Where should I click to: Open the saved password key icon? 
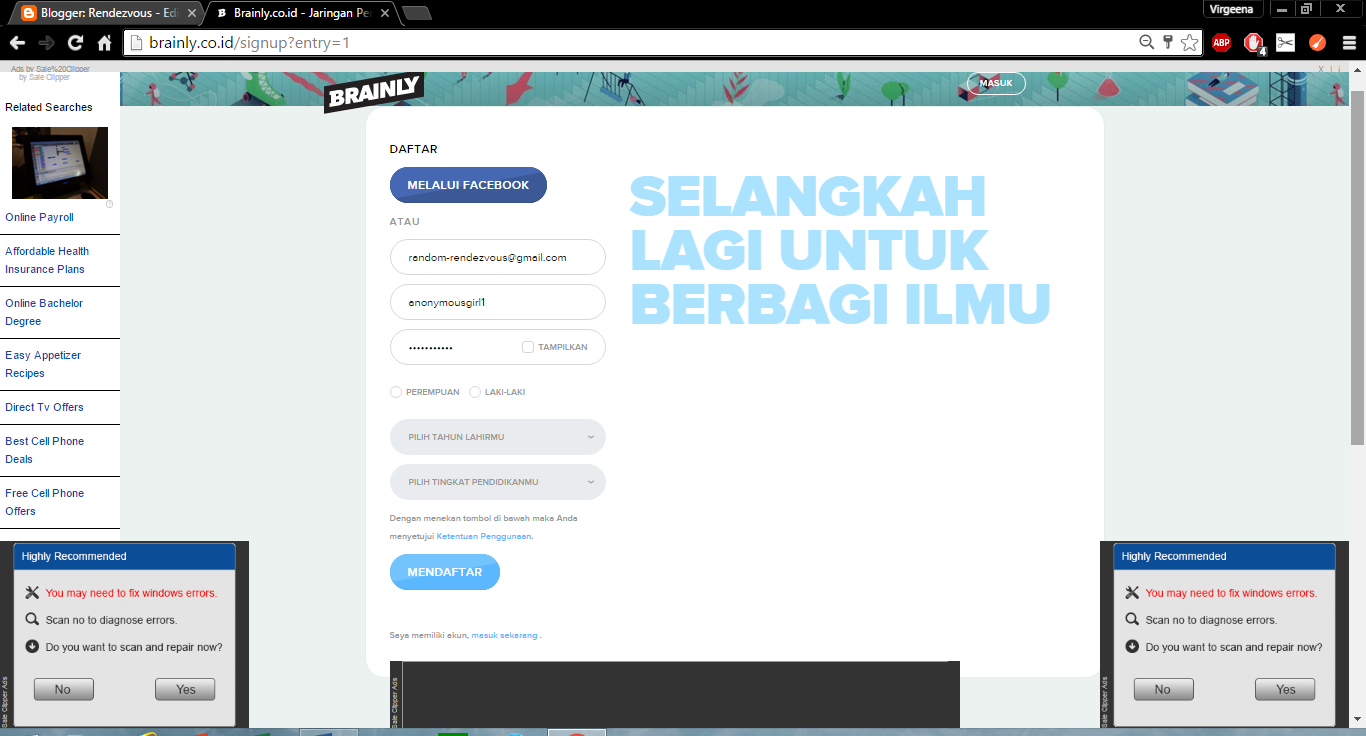[1167, 42]
